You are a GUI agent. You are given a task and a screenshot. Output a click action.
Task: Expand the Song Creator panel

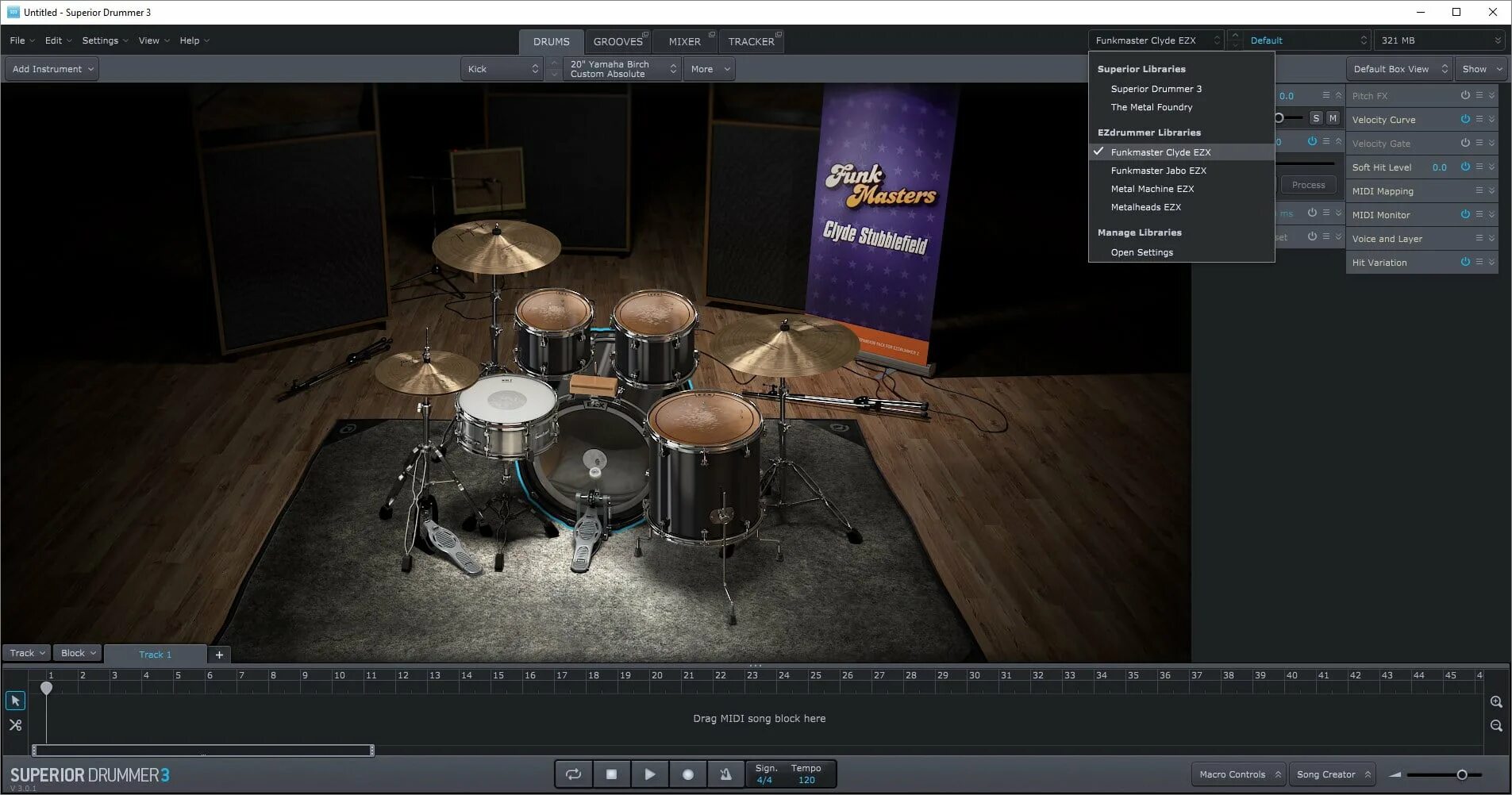click(1333, 774)
